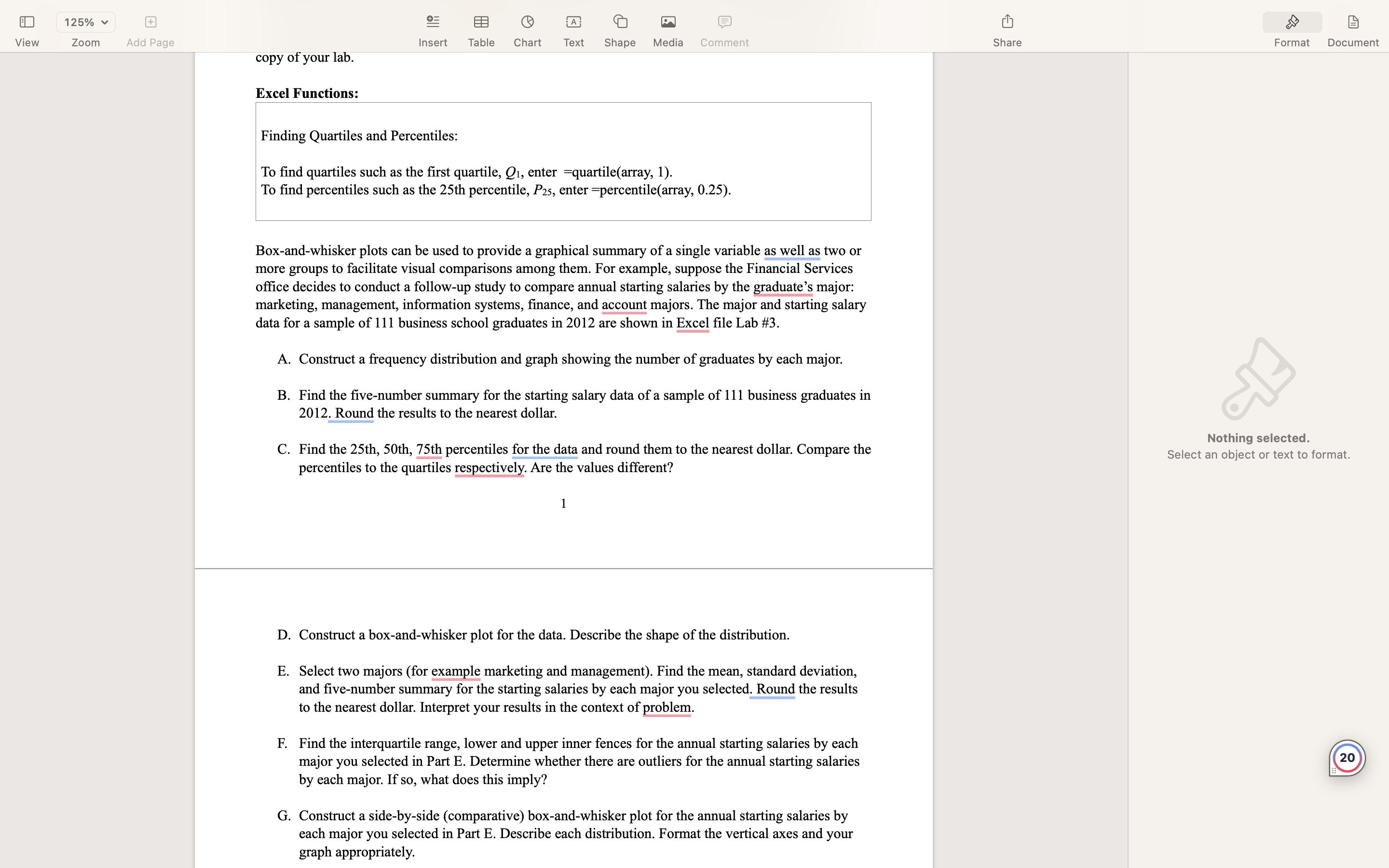Click the underlined word 'respectively'
1389x868 pixels.
click(489, 467)
